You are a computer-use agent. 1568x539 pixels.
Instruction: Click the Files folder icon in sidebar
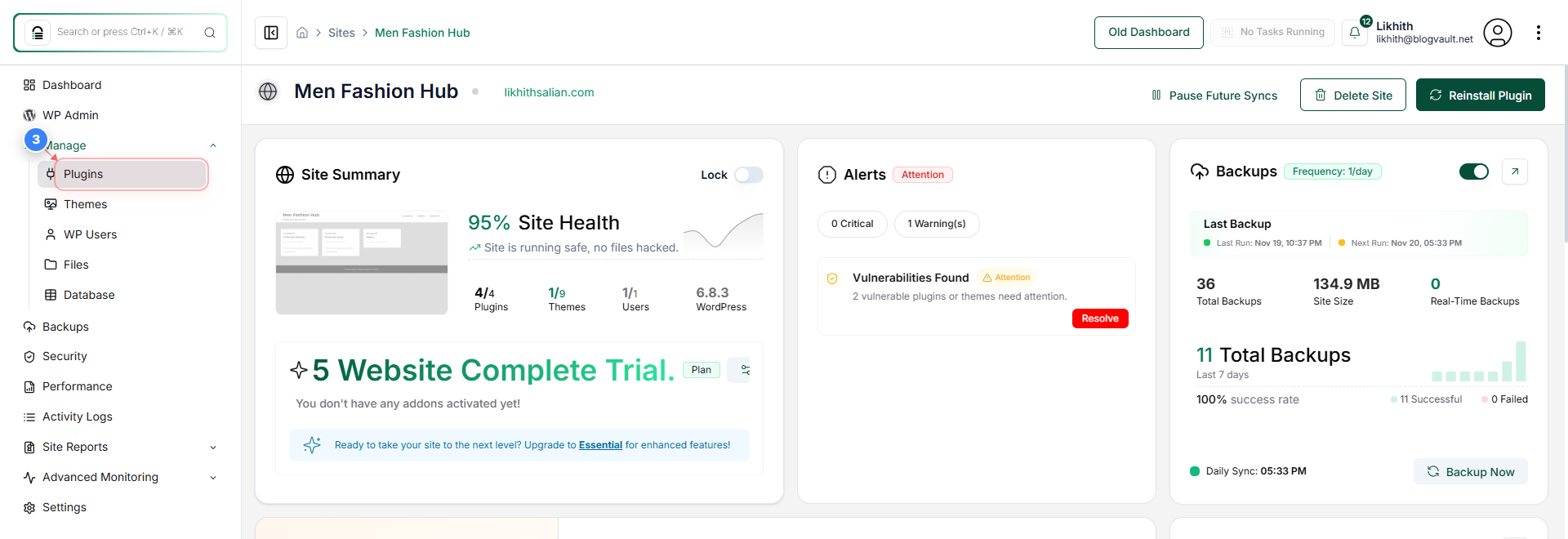click(51, 265)
